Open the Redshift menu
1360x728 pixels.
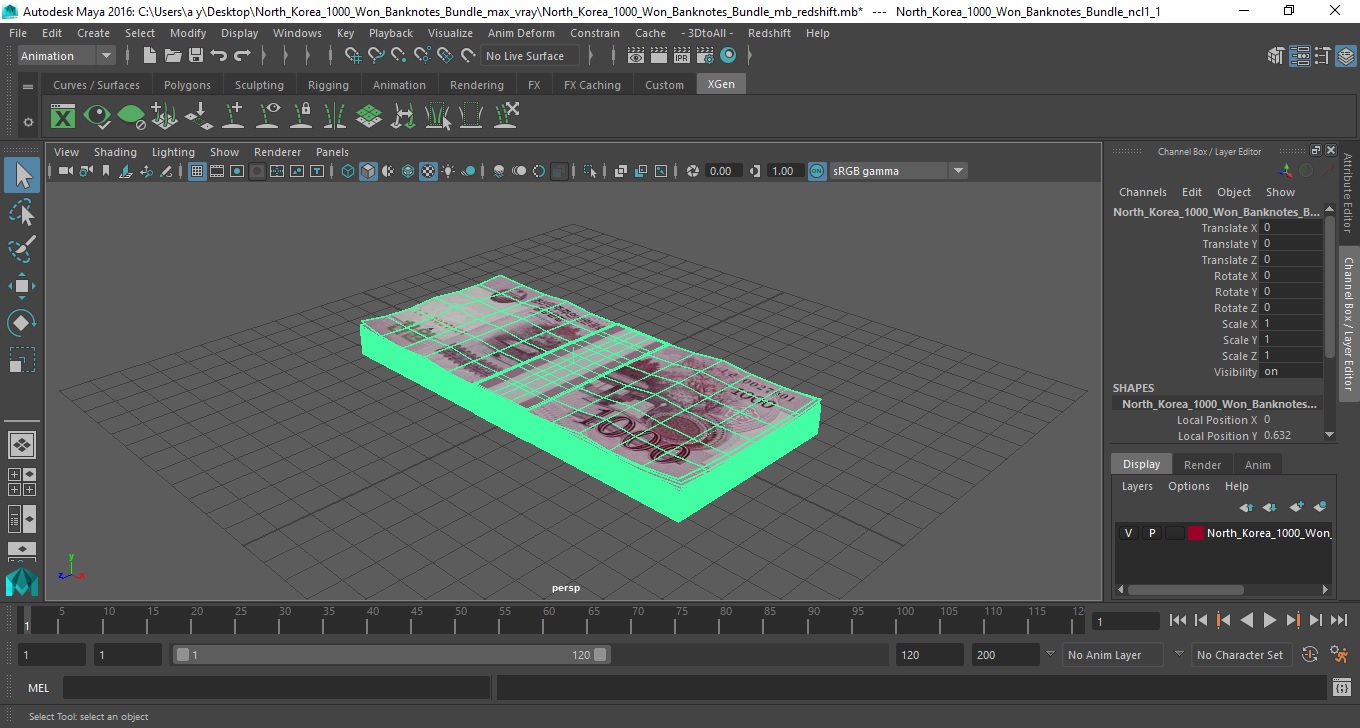769,33
